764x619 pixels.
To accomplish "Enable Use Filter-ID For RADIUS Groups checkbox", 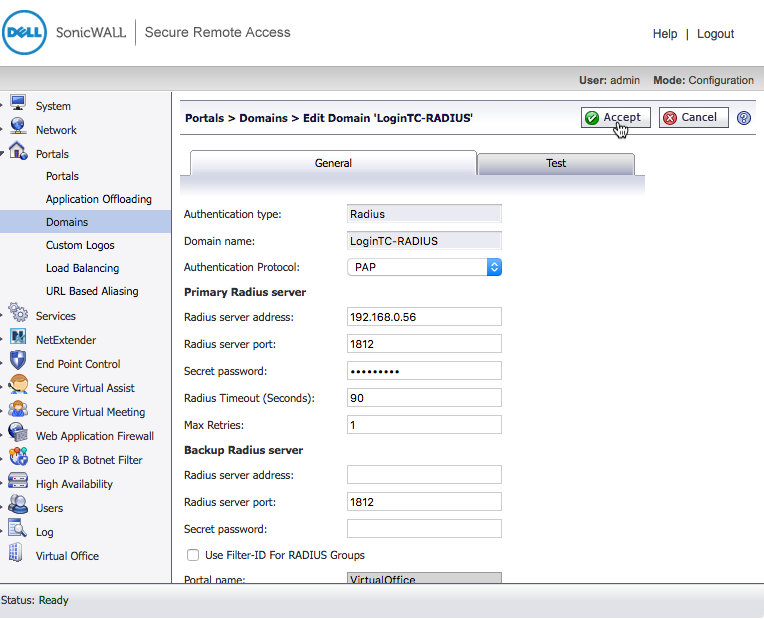I will pyautogui.click(x=193, y=555).
